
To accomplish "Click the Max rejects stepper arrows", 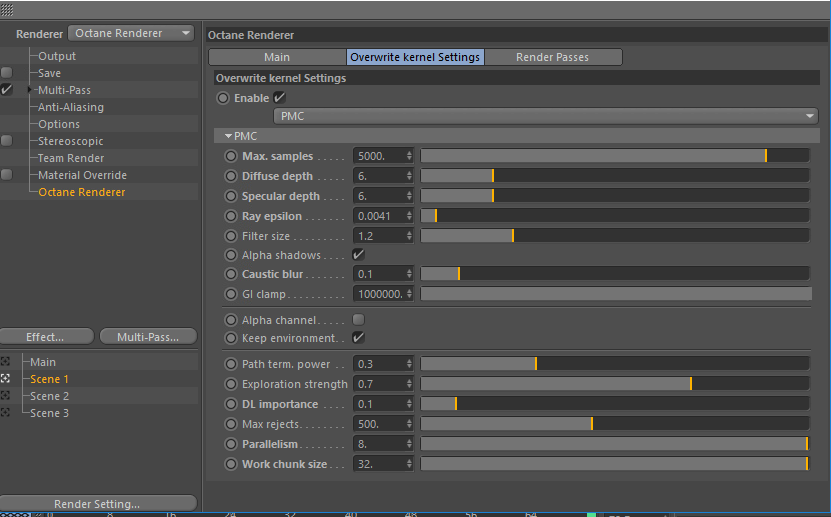I will tap(409, 424).
